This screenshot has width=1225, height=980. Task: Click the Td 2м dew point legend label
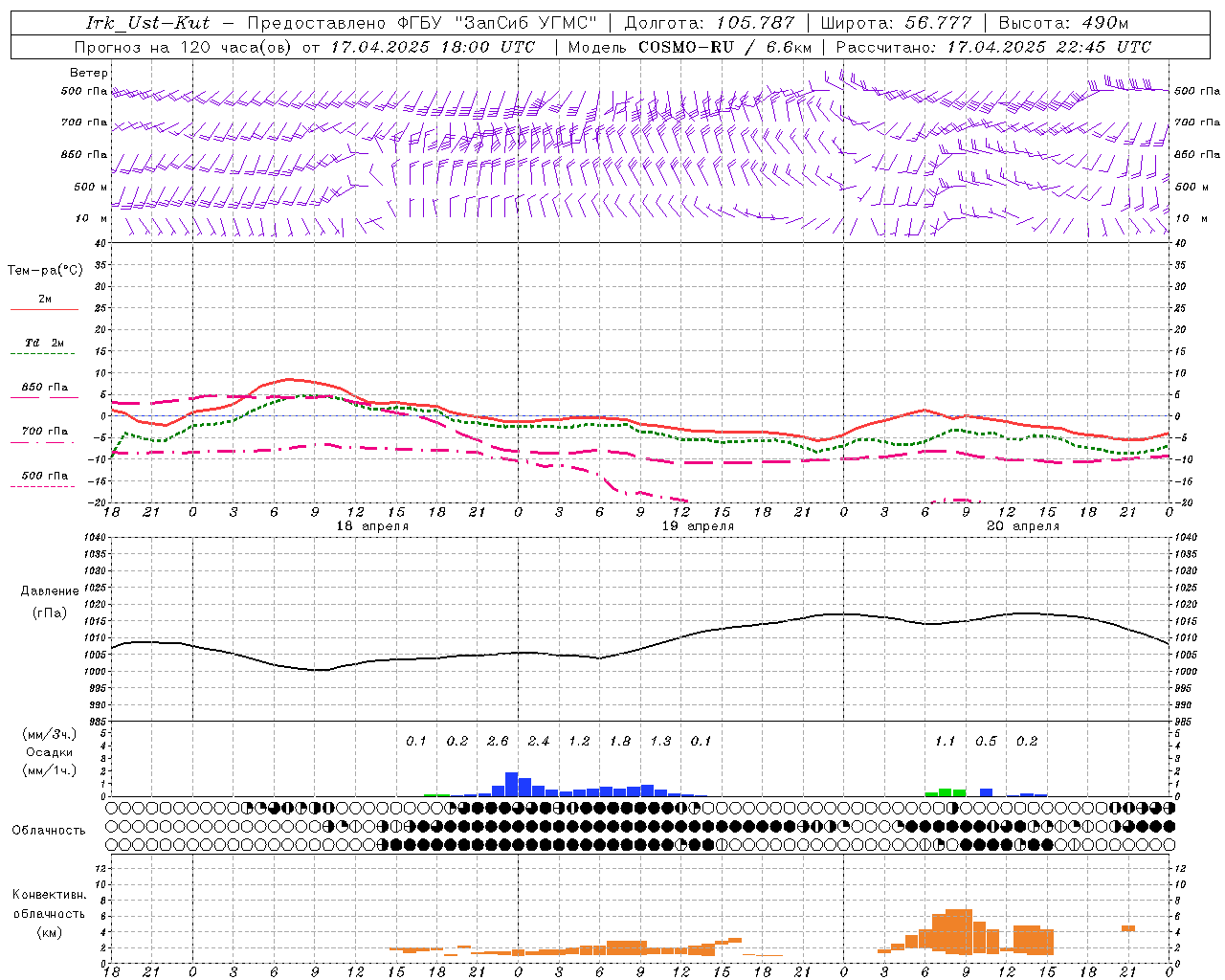[x=45, y=343]
